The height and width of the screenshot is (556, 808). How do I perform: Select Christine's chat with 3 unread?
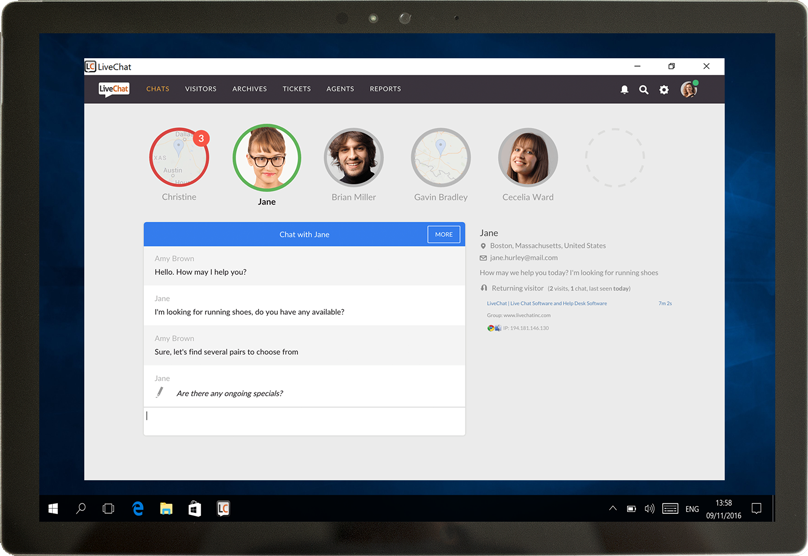pos(179,157)
